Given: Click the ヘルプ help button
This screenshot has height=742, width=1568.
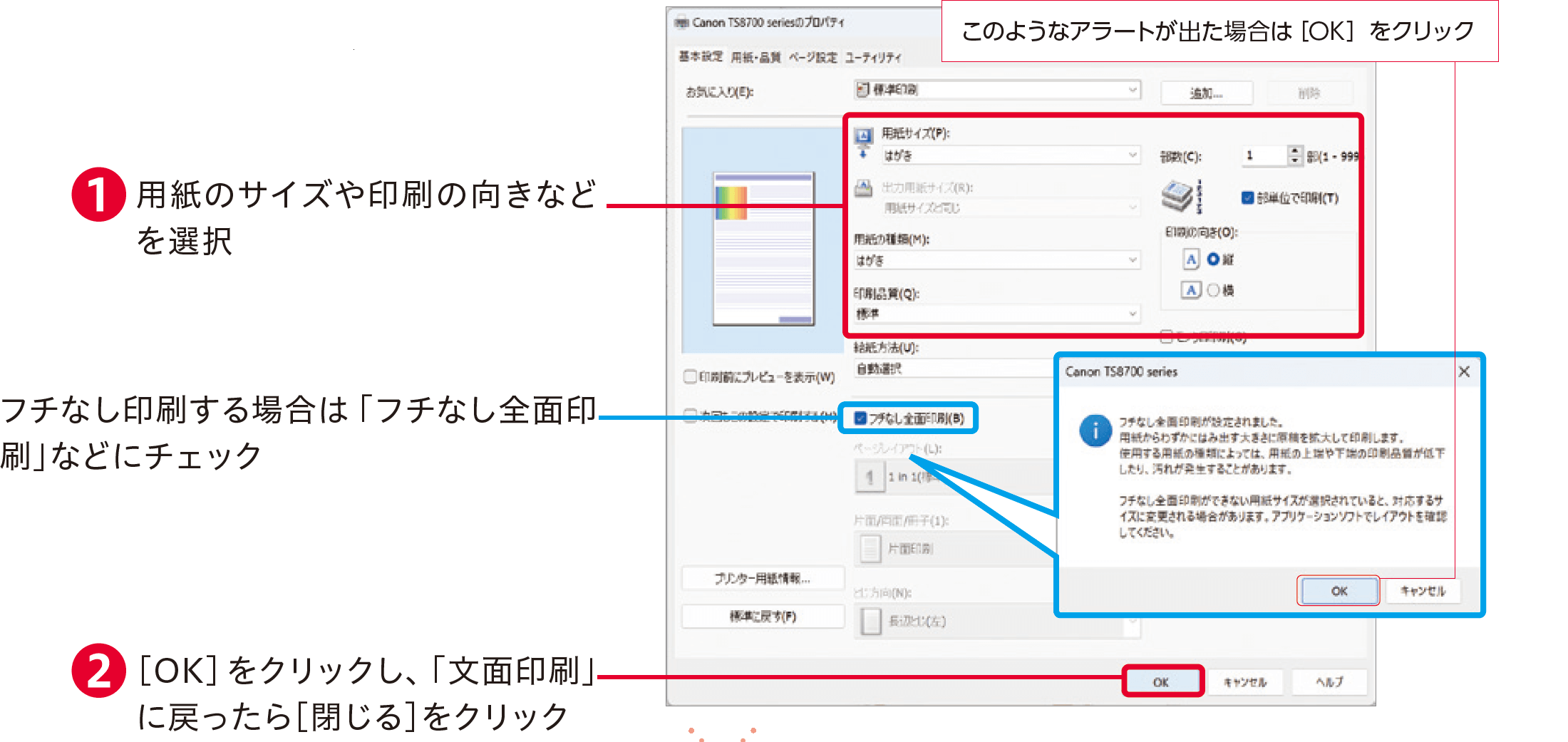Looking at the screenshot, I should pos(1330,682).
